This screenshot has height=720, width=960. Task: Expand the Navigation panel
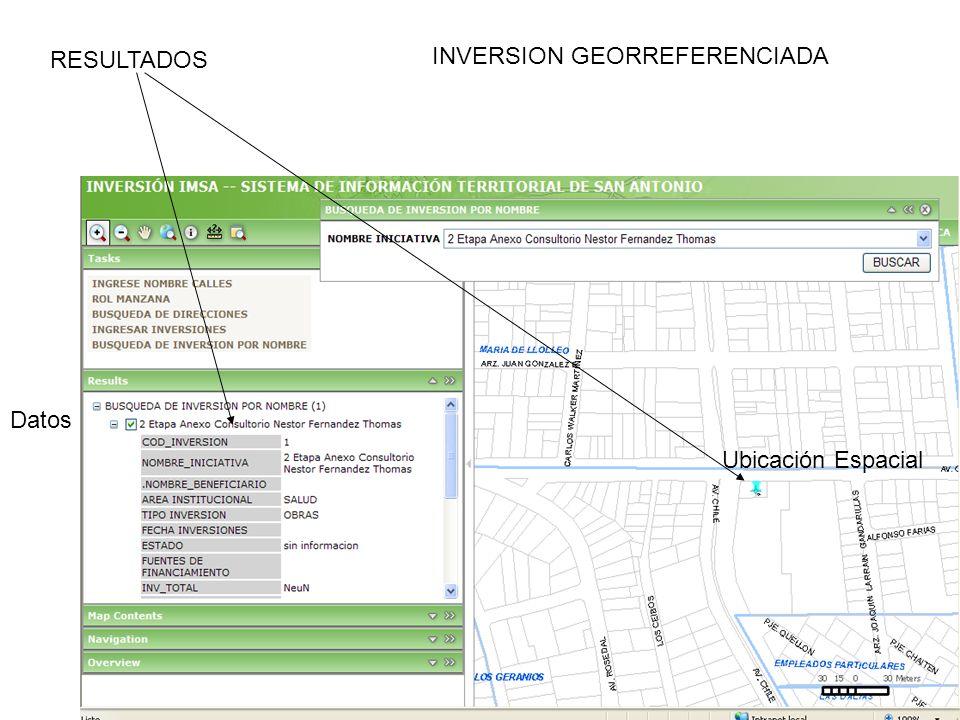[433, 639]
